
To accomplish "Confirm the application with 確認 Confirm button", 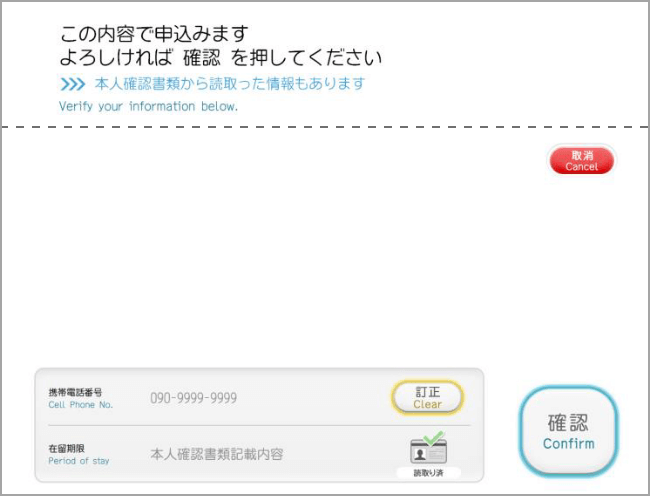I will click(568, 431).
